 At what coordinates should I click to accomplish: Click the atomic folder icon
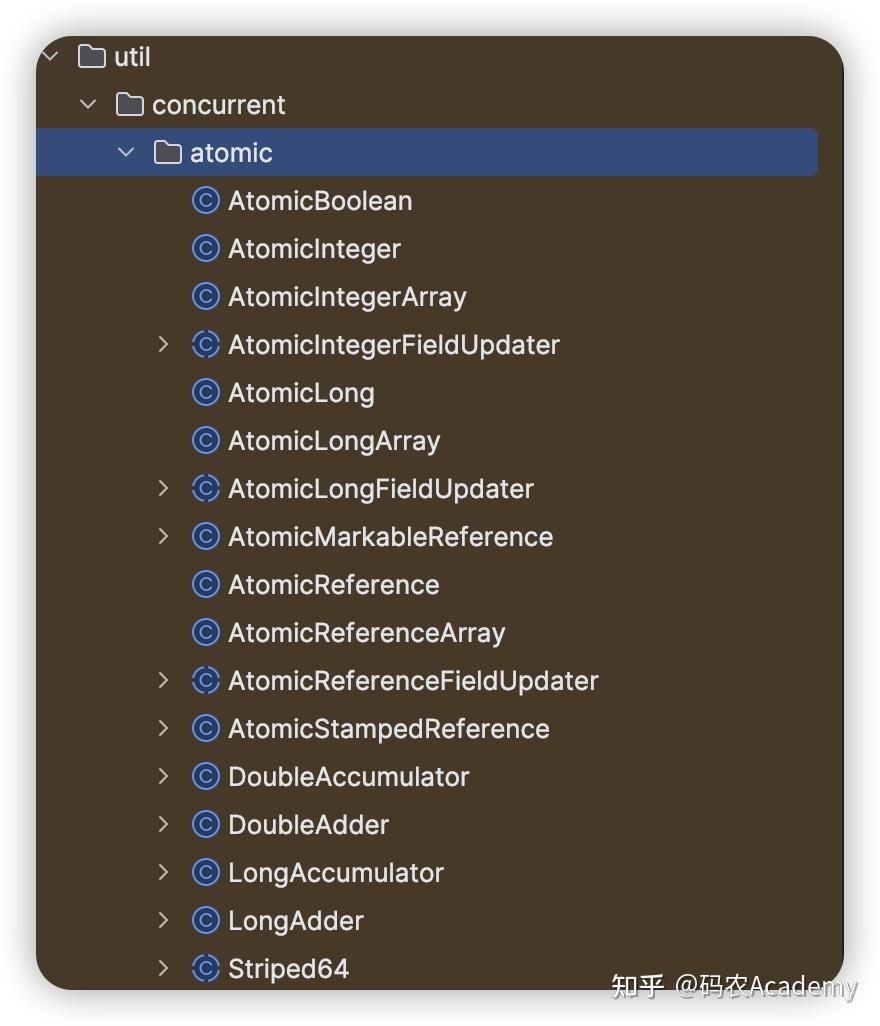click(168, 153)
